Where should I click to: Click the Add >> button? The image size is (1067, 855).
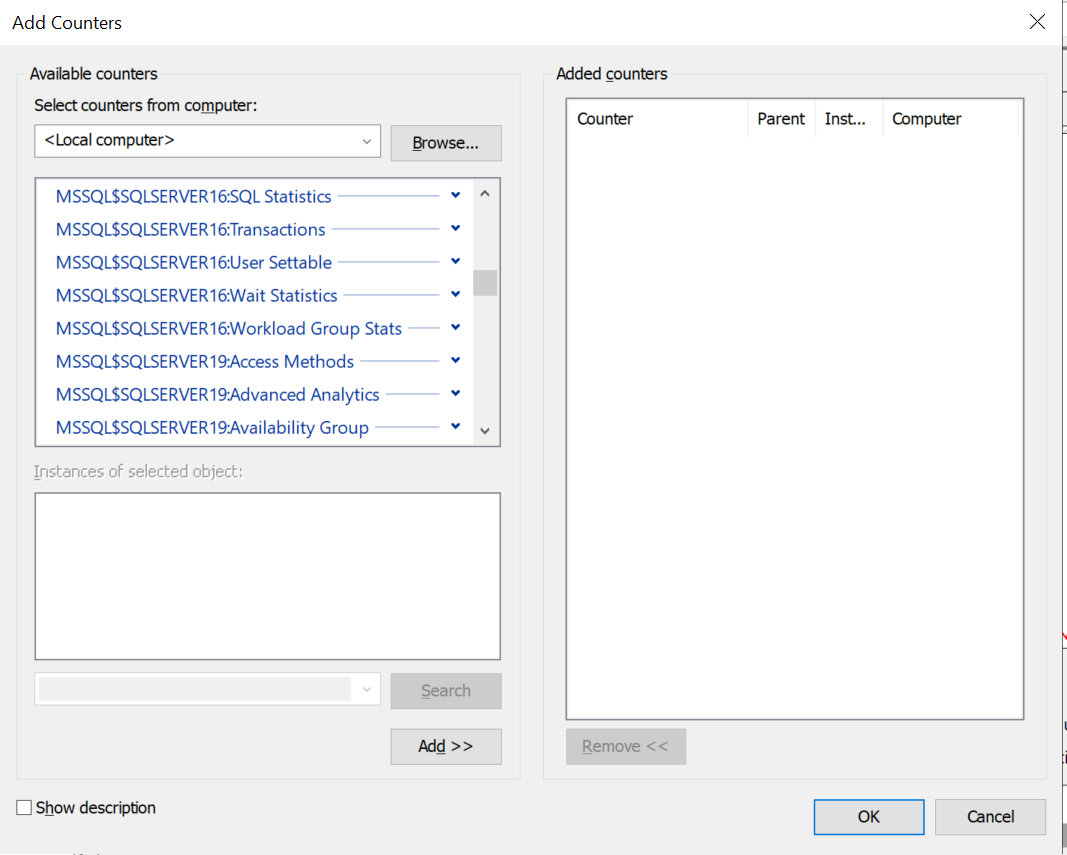[446, 747]
